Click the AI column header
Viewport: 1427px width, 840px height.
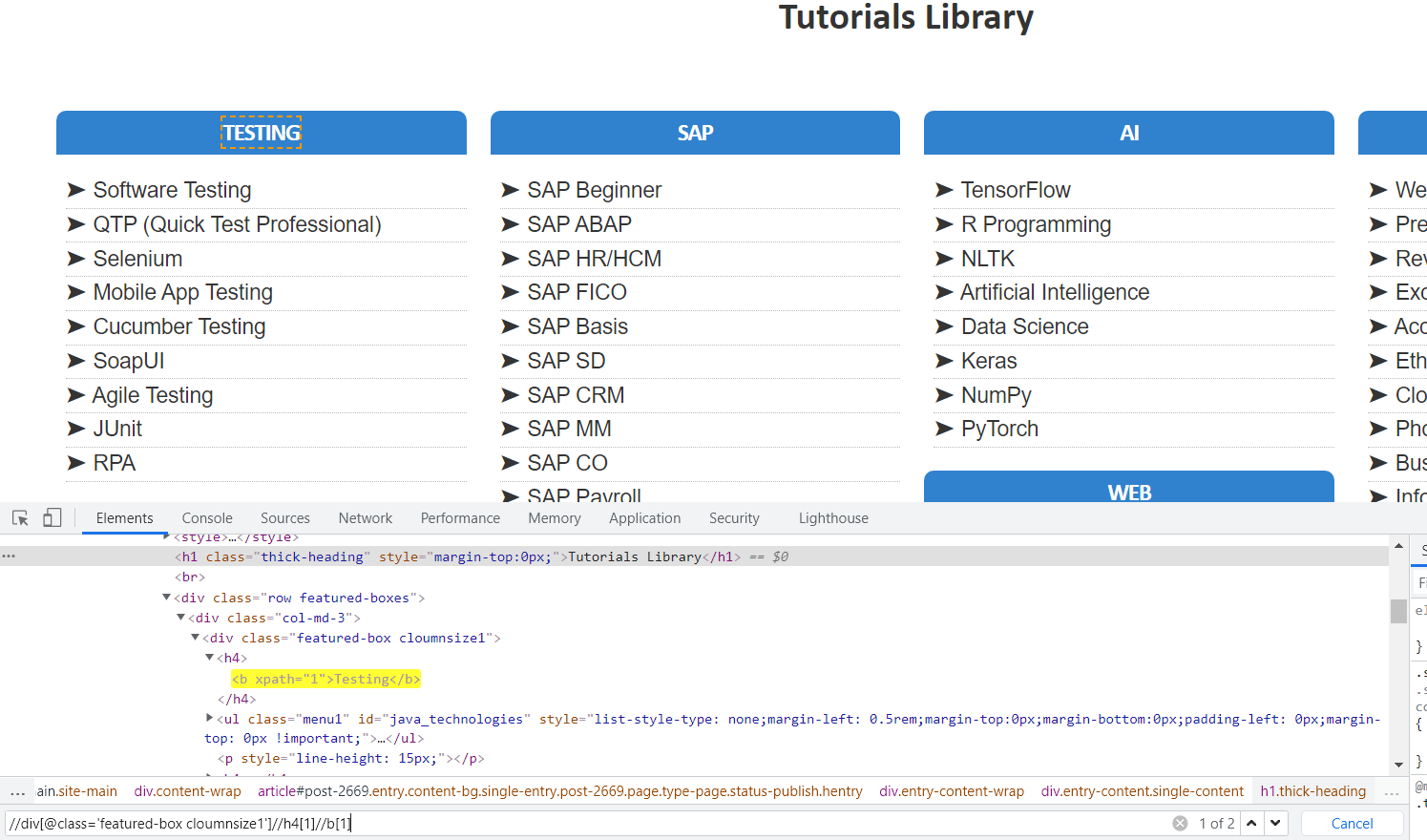tap(1129, 133)
